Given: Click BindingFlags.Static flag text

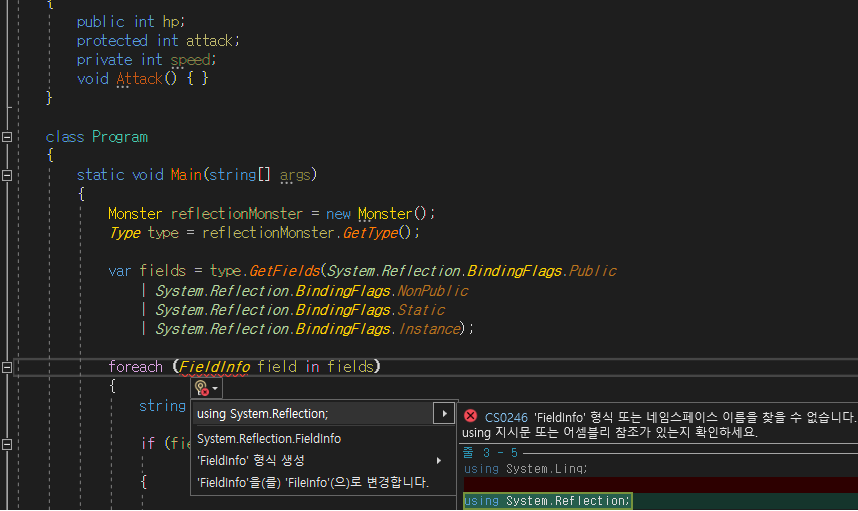Looking at the screenshot, I should (x=370, y=310).
